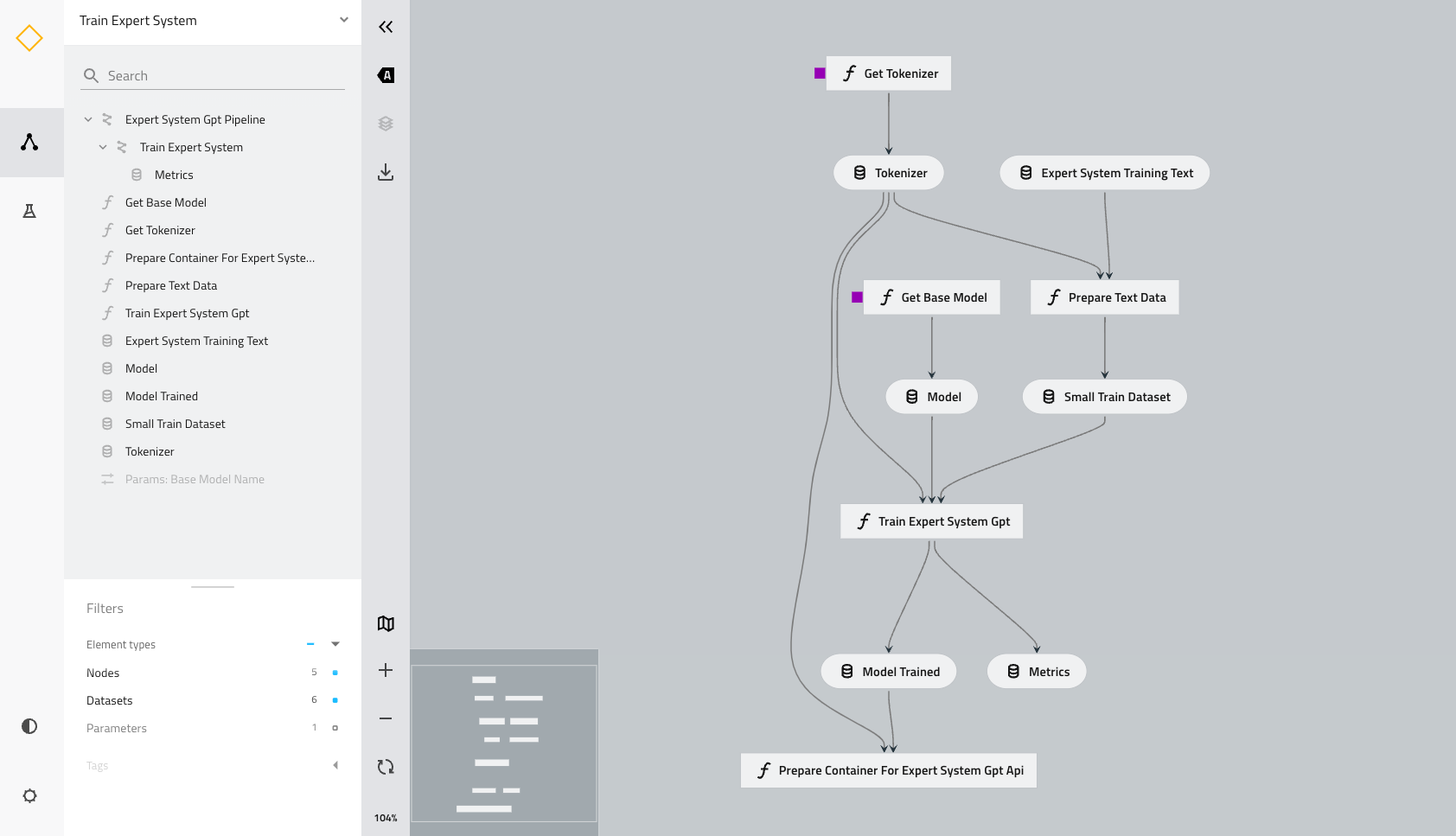
Task: Click the Prepare Text Data graph node
Action: coord(1105,297)
